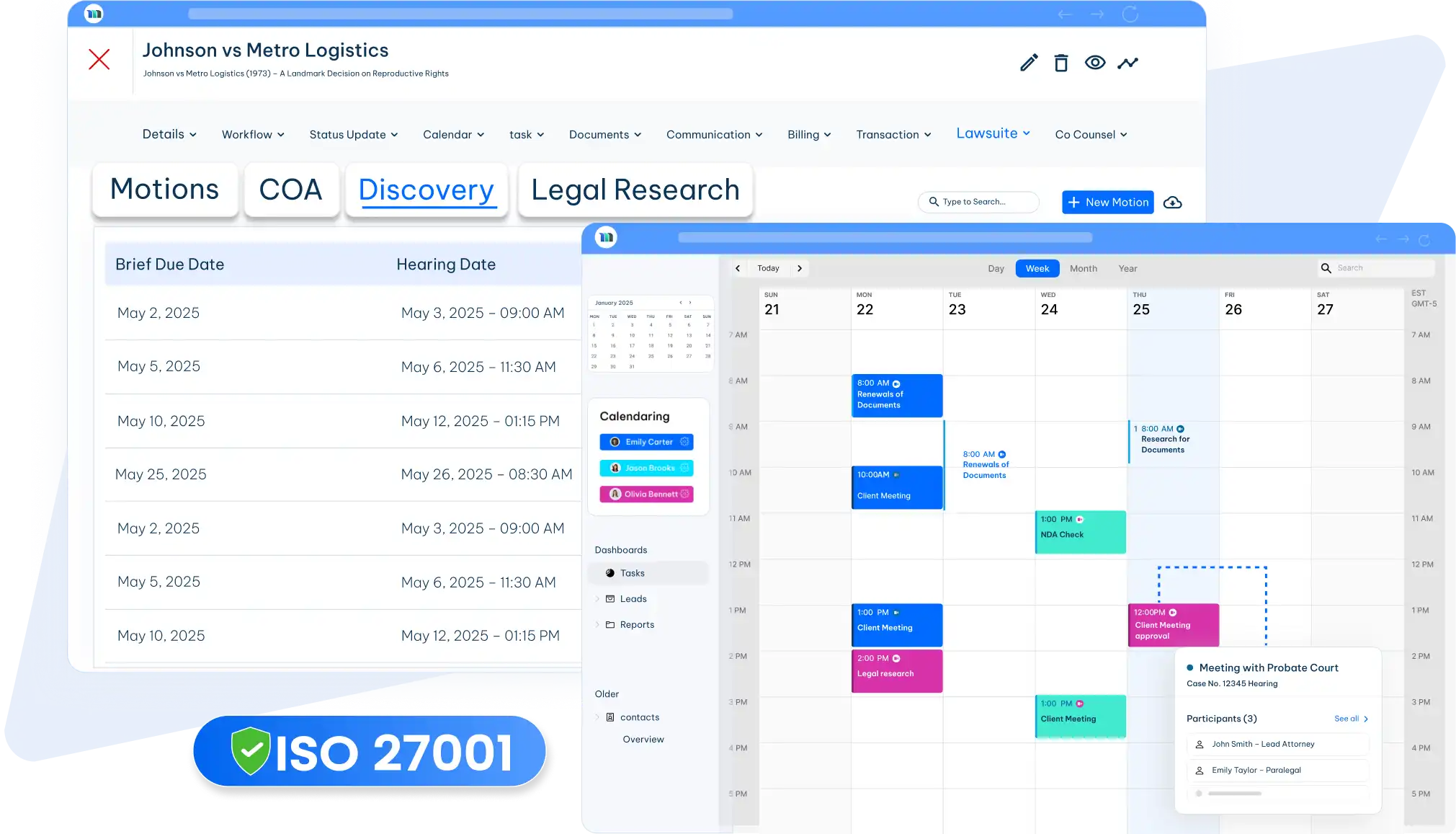This screenshot has height=834, width=1456.
Task: Go to the next month in the mini calendar
Action: [690, 303]
